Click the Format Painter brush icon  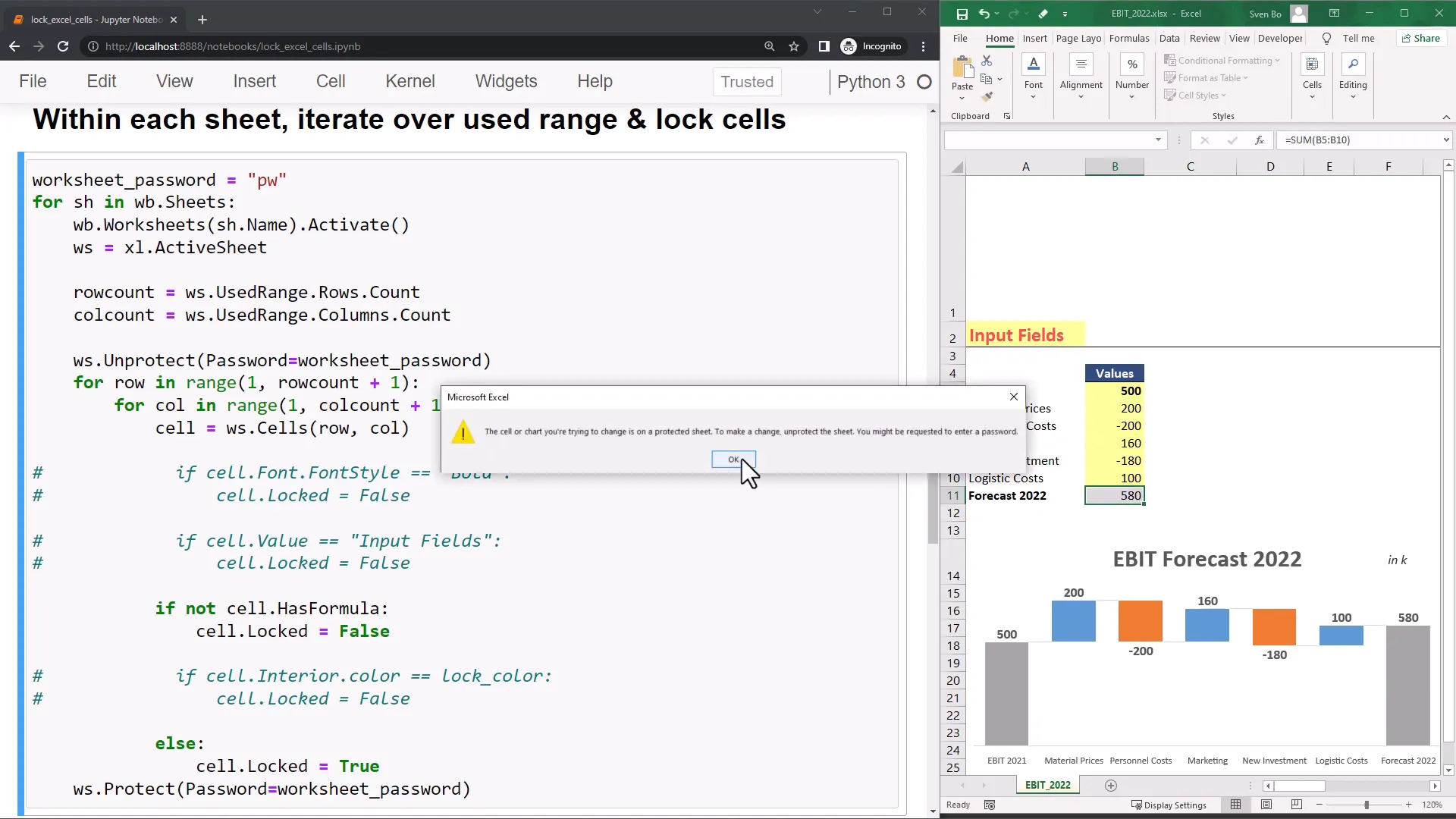(x=987, y=96)
